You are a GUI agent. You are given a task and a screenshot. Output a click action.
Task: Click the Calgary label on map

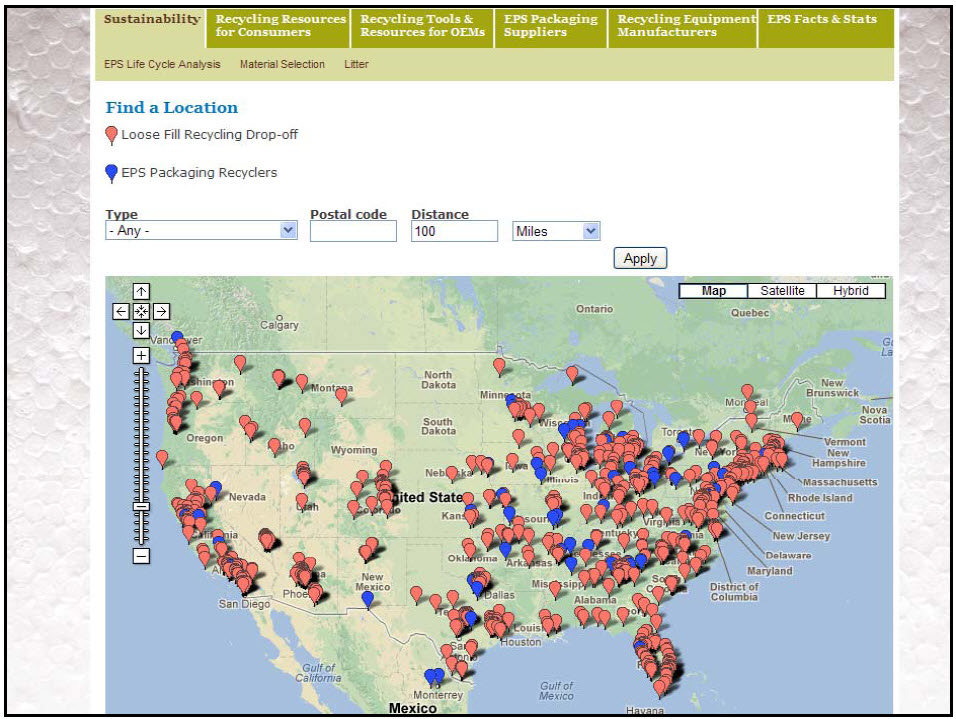pos(279,325)
